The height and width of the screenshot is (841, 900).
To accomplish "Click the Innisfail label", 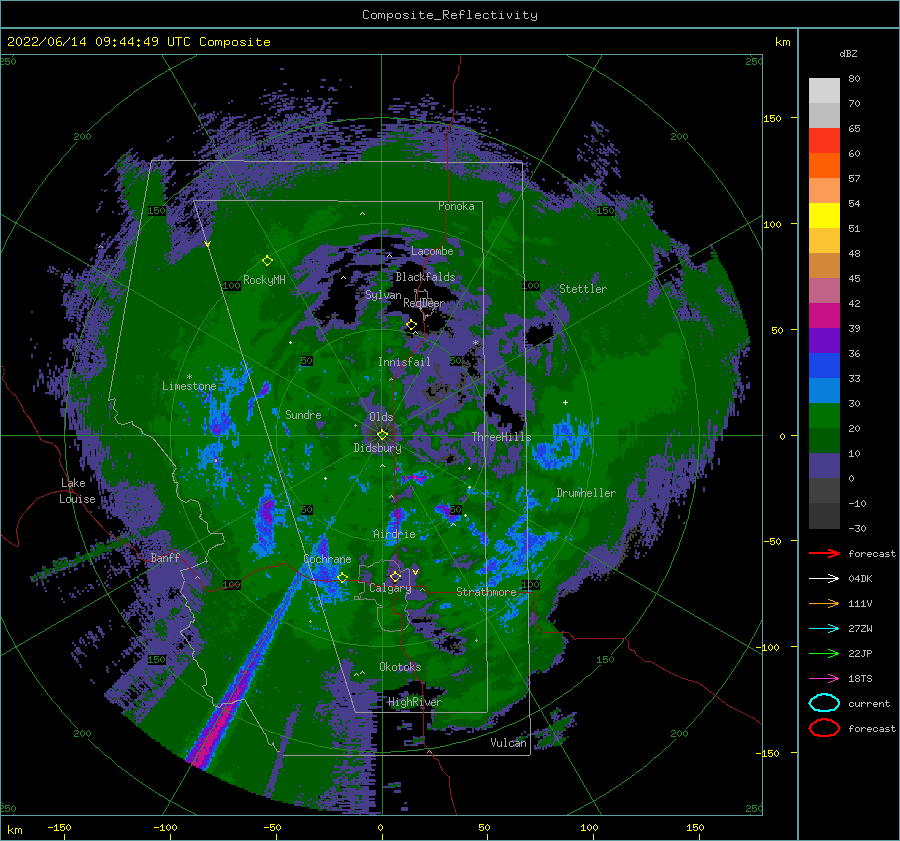I will coord(404,362).
